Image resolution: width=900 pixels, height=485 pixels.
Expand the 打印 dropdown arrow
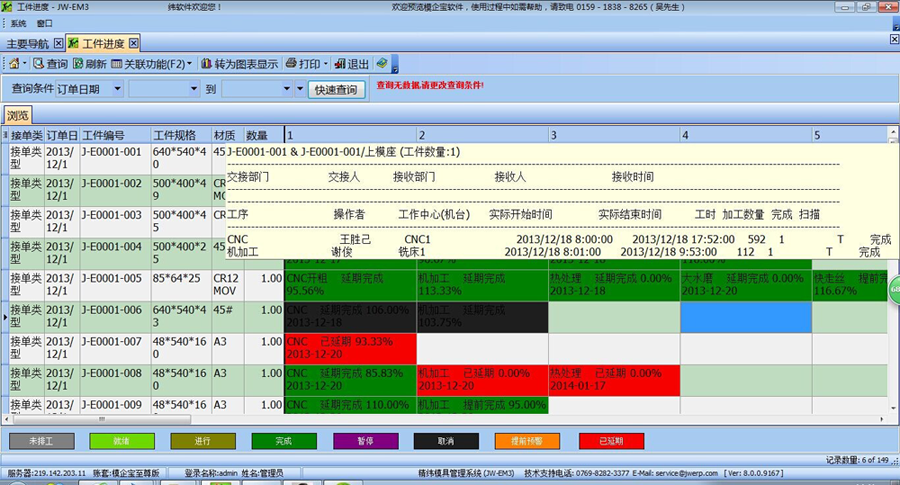325,64
